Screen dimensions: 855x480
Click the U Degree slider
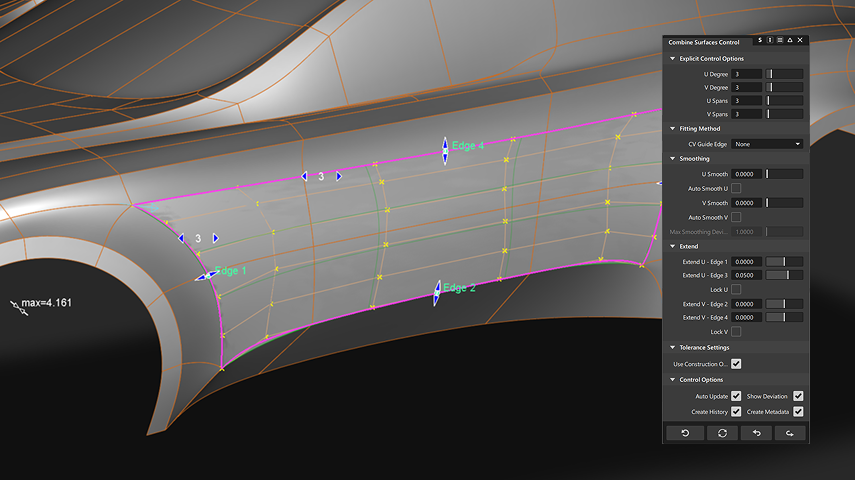click(784, 74)
